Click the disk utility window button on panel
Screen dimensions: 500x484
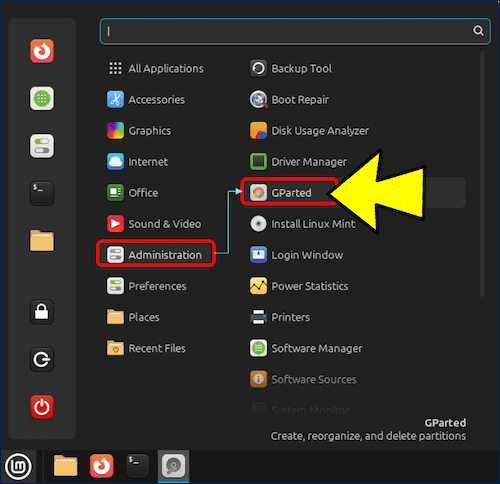173,466
